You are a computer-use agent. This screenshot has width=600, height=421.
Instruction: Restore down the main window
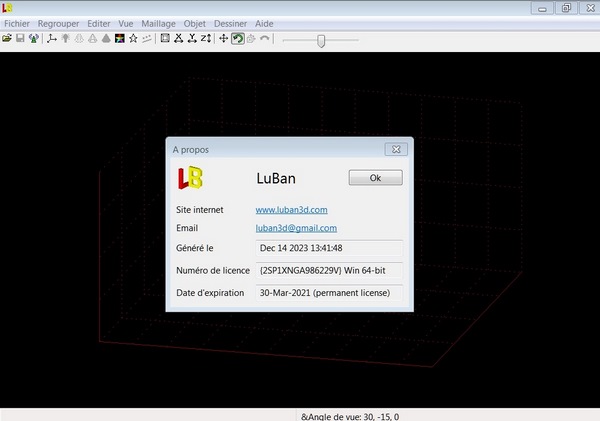[x=566, y=8]
